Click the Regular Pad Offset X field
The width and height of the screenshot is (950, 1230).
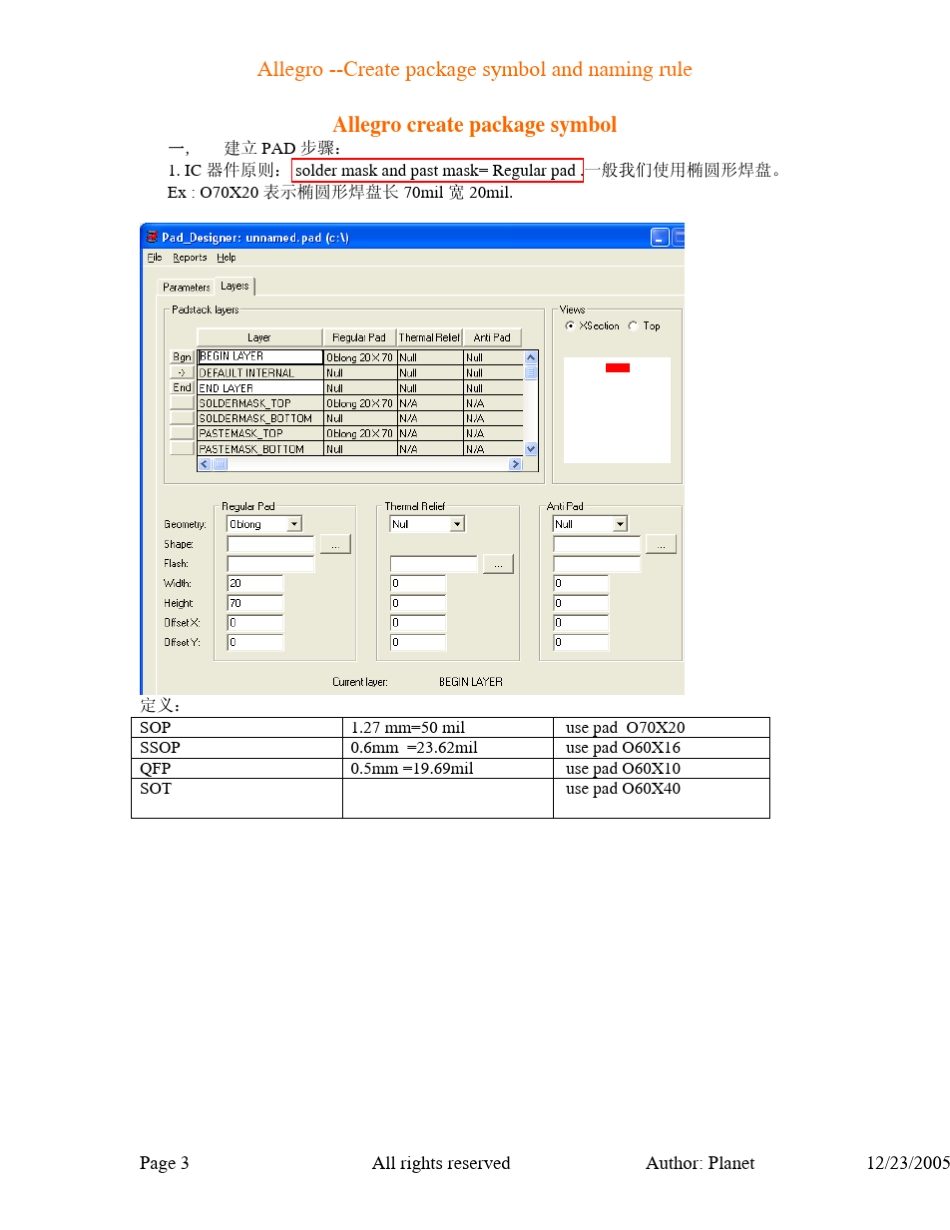tap(255, 622)
